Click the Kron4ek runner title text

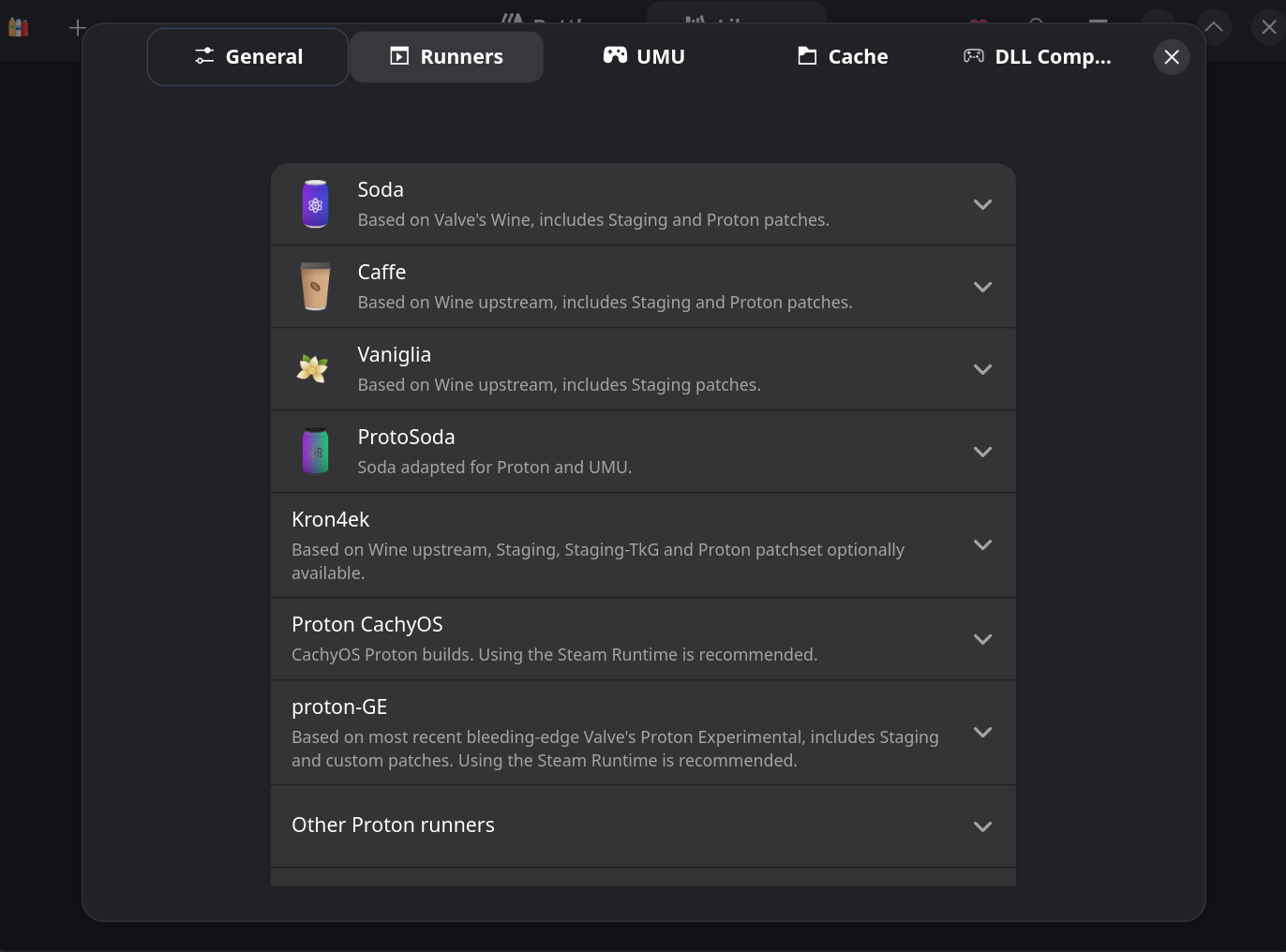tap(330, 519)
